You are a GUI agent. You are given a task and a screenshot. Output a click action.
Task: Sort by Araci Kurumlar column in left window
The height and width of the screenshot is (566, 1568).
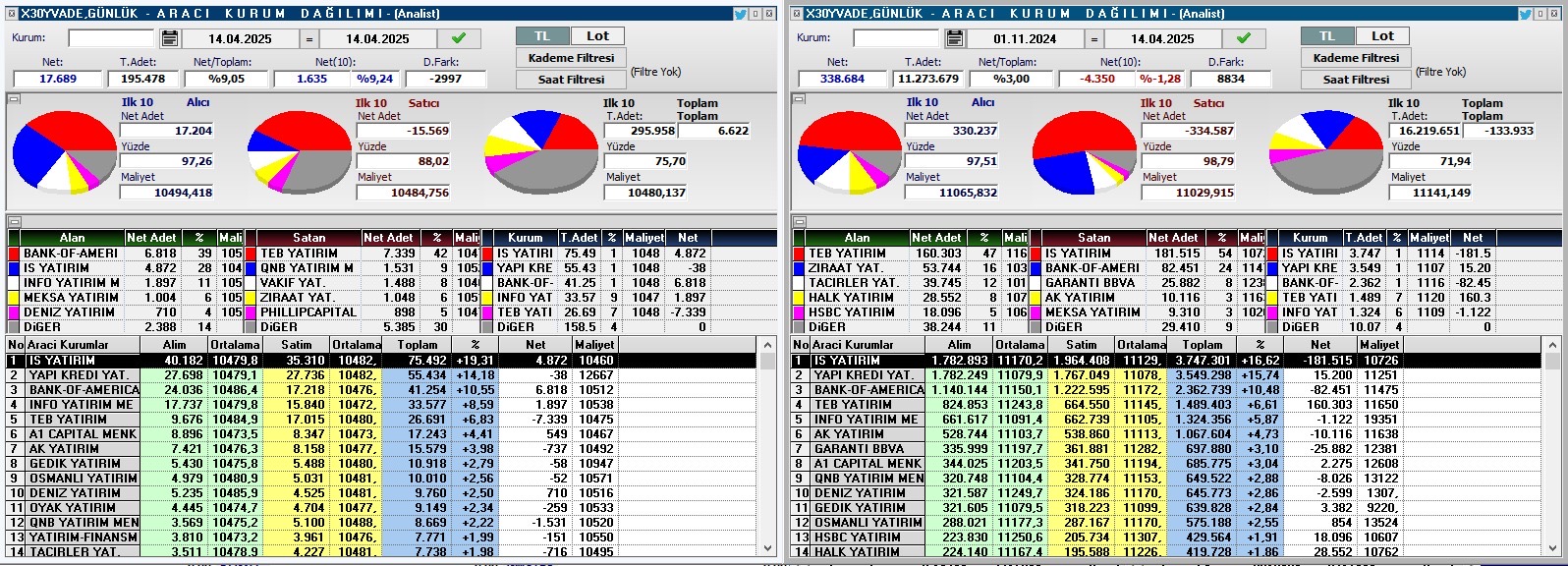[x=81, y=345]
